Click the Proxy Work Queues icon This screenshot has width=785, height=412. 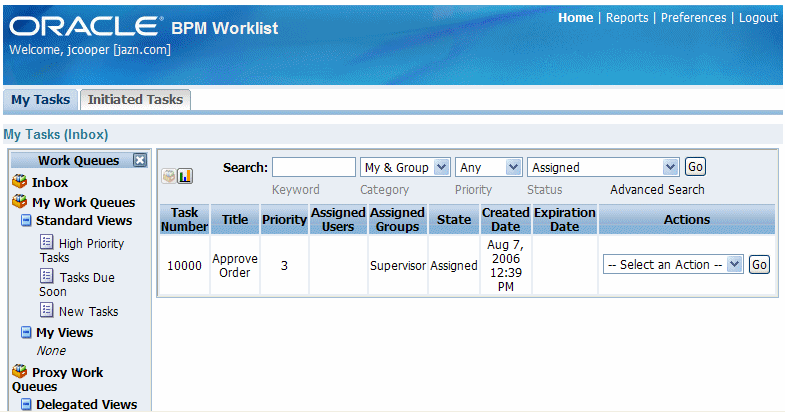click(20, 371)
